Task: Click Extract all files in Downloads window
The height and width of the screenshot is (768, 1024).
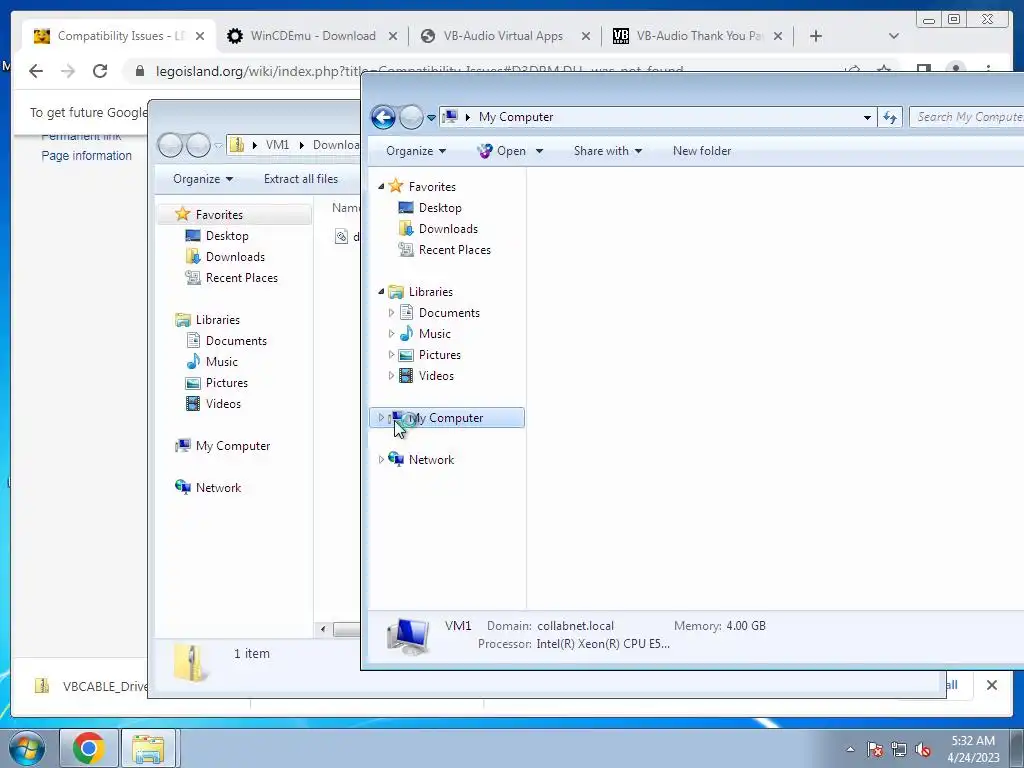Action: [300, 179]
